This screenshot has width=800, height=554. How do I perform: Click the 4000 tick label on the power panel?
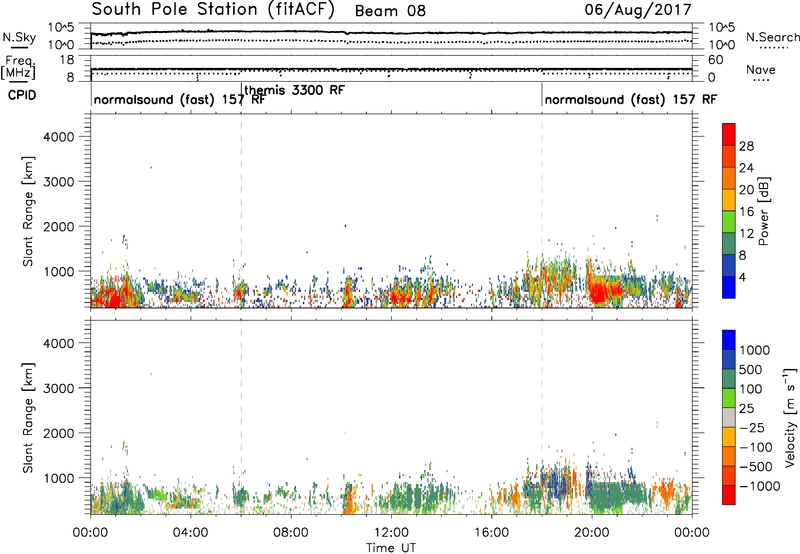59,137
